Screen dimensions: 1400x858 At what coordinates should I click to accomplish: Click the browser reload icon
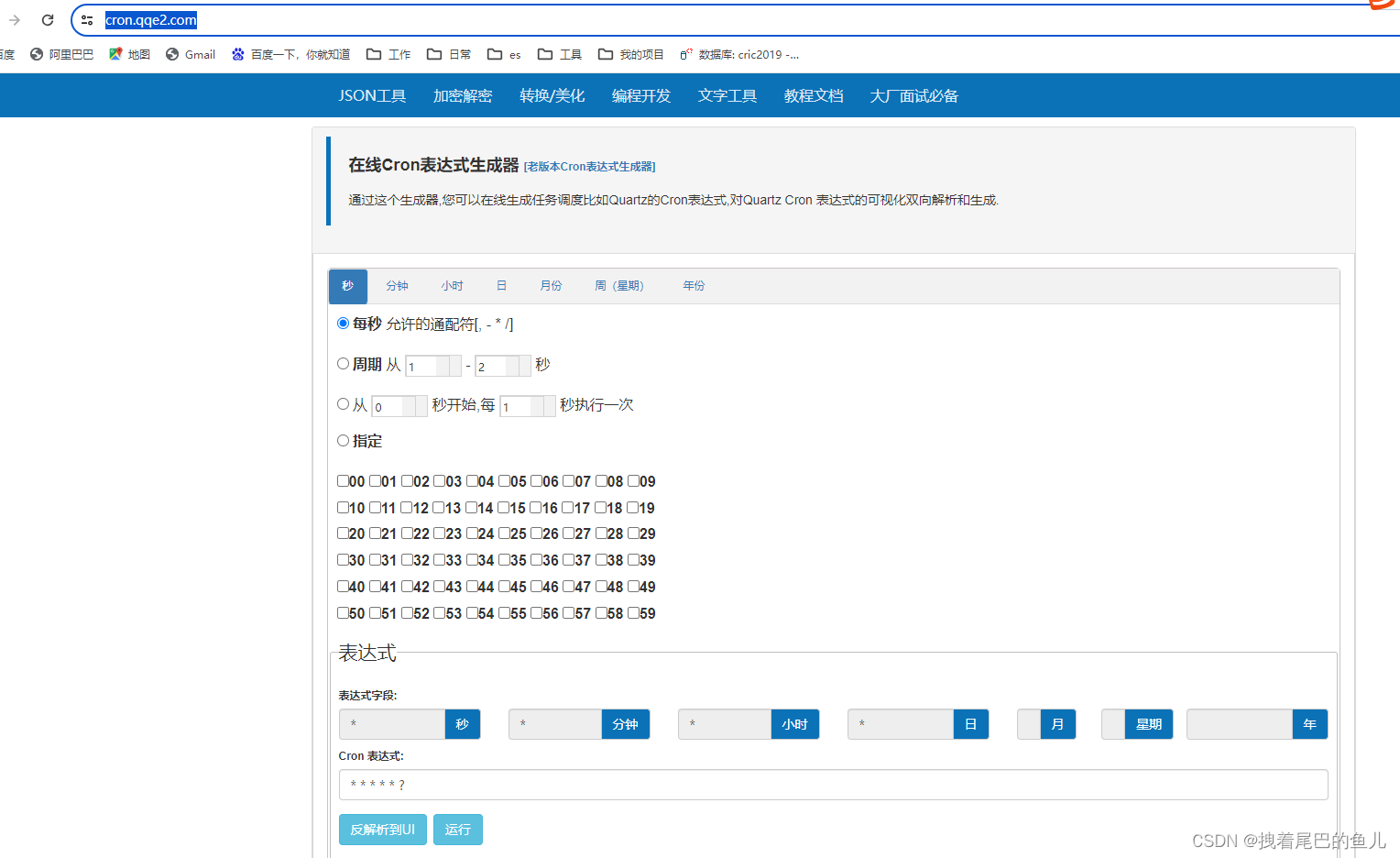[48, 19]
